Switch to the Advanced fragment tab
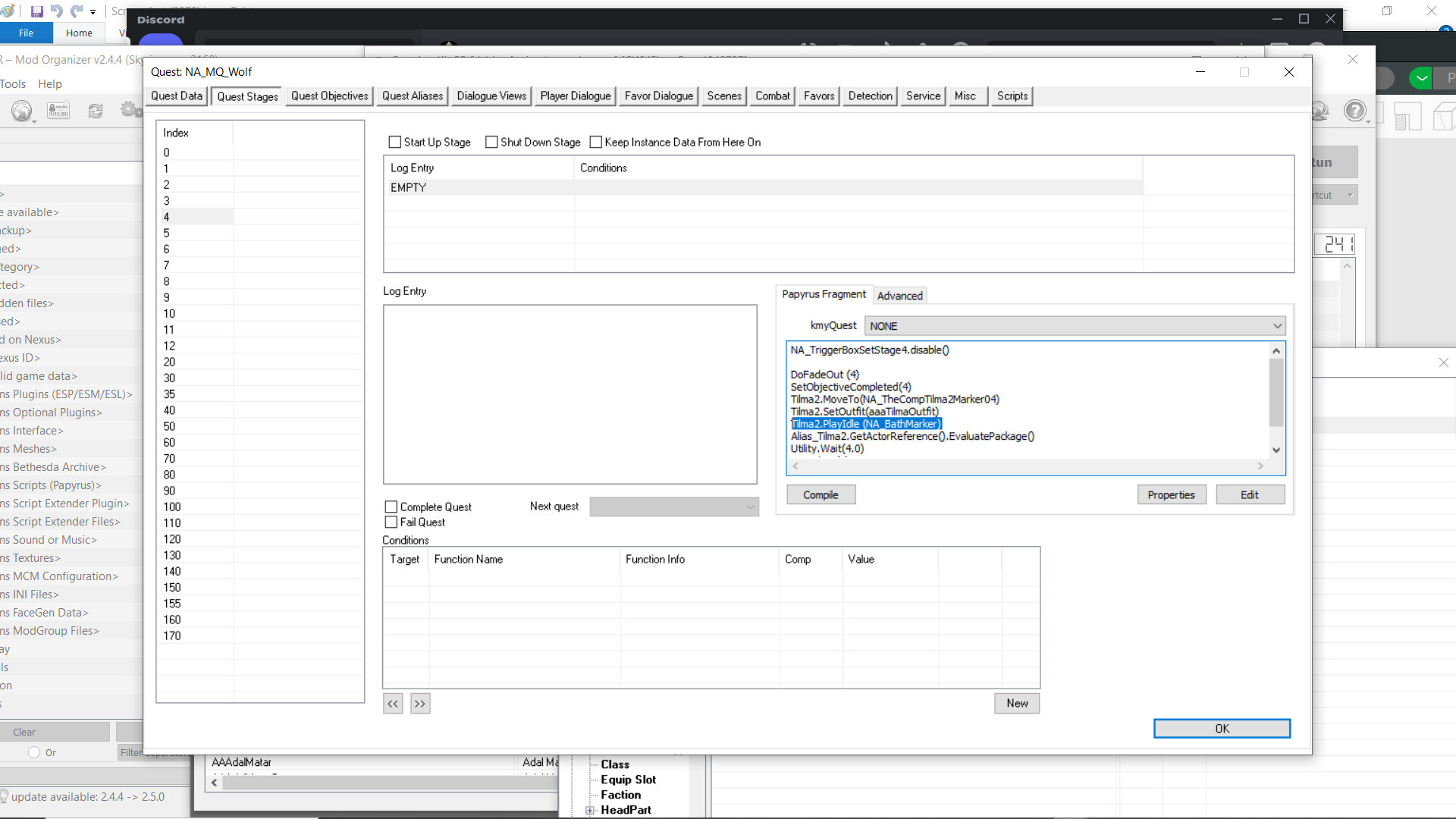The image size is (1456, 819). point(900,296)
